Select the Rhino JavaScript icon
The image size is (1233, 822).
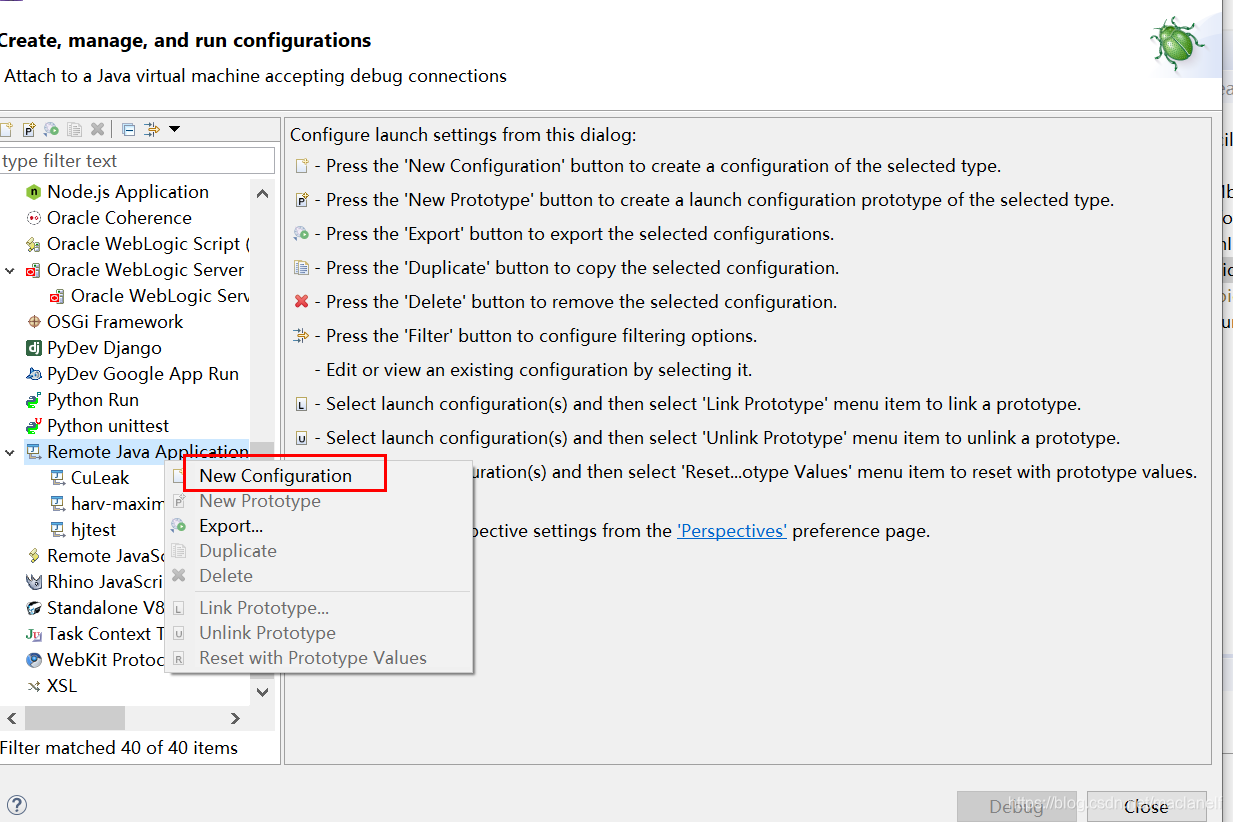[x=34, y=582]
